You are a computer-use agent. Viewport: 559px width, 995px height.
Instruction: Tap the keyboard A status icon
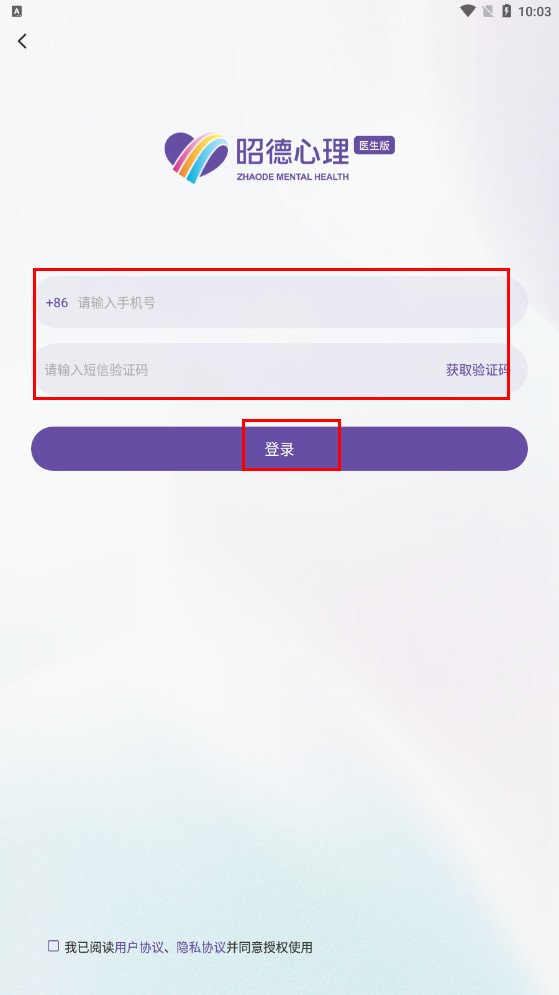(x=17, y=11)
